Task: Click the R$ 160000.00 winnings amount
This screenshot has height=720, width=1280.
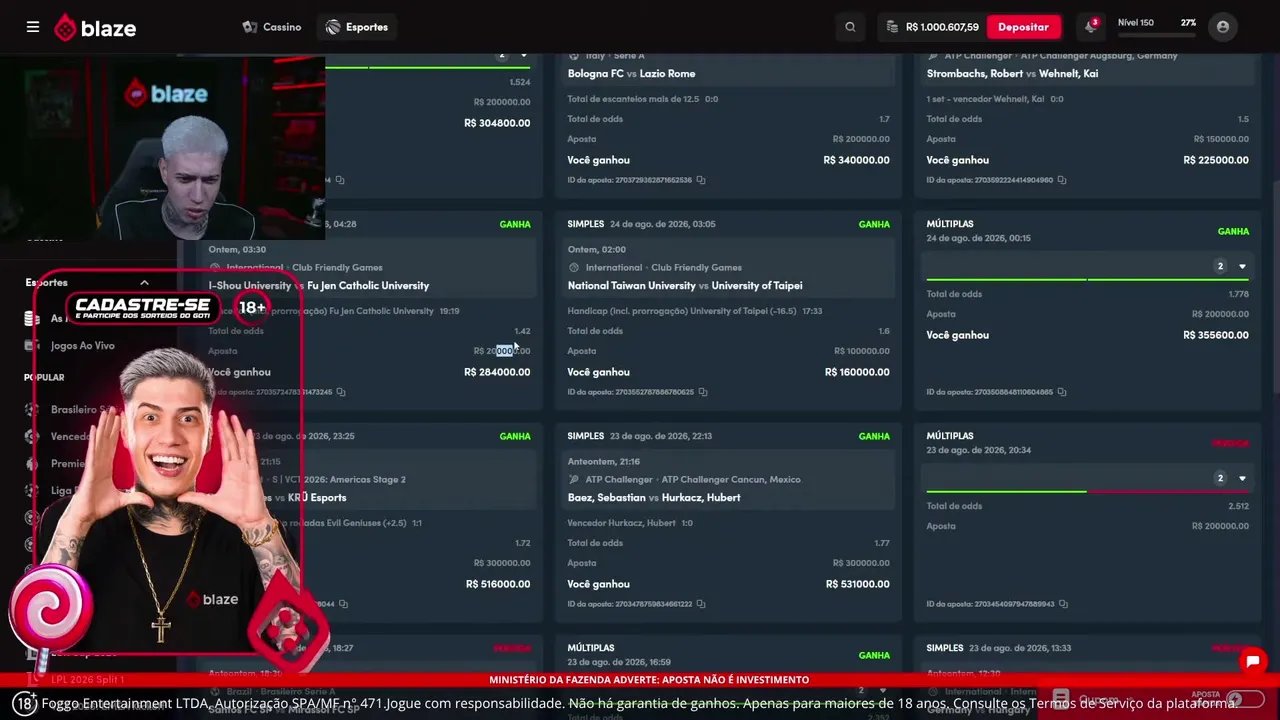Action: 857,372
